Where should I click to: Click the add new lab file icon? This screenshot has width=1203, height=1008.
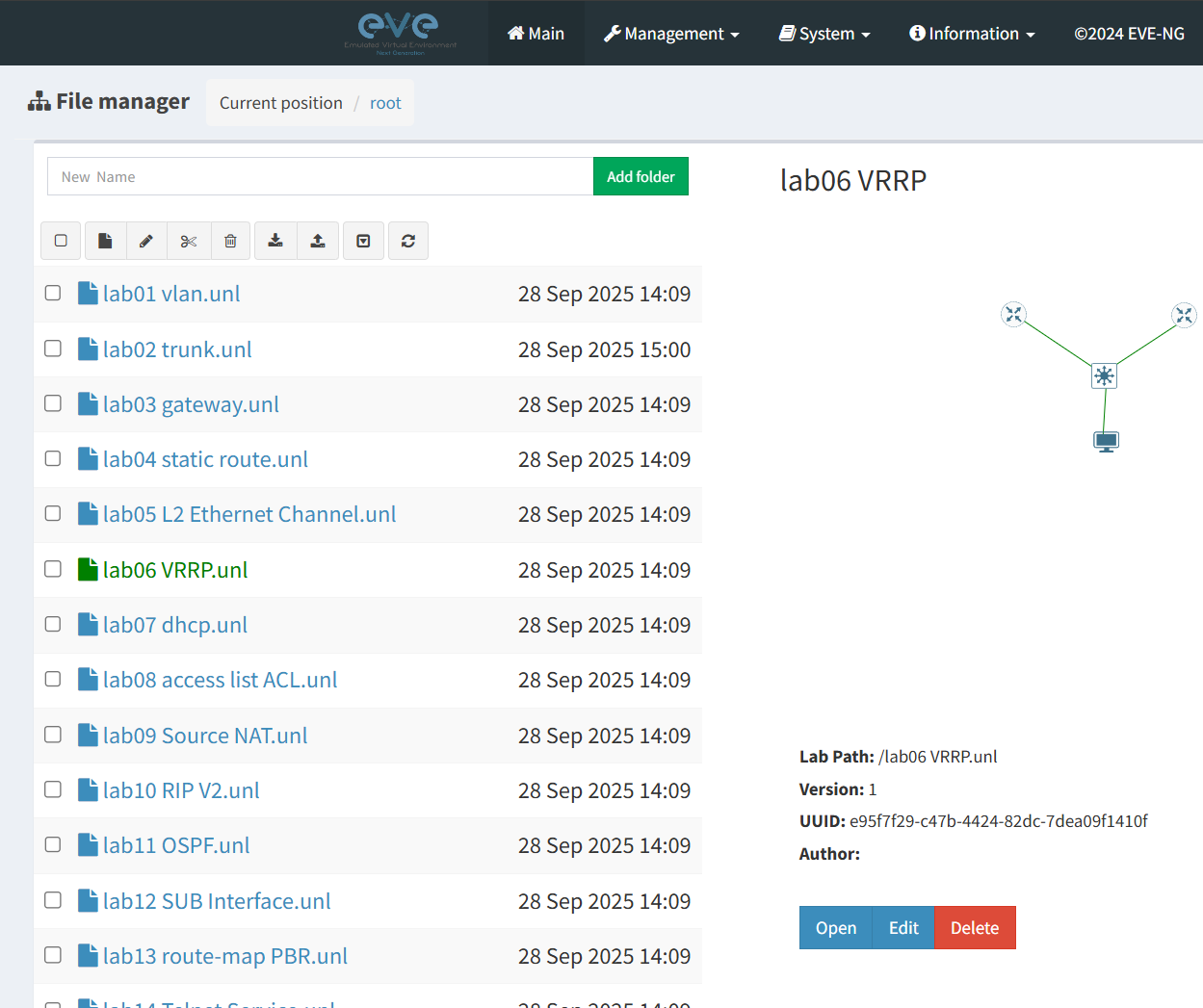(x=106, y=241)
